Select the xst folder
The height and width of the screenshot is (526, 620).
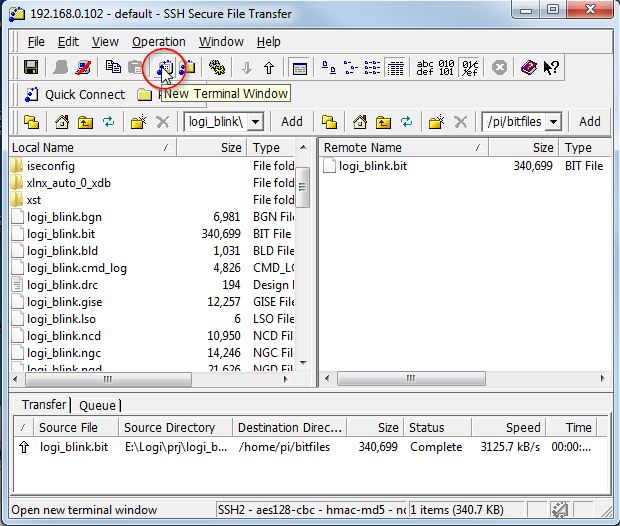pos(34,200)
